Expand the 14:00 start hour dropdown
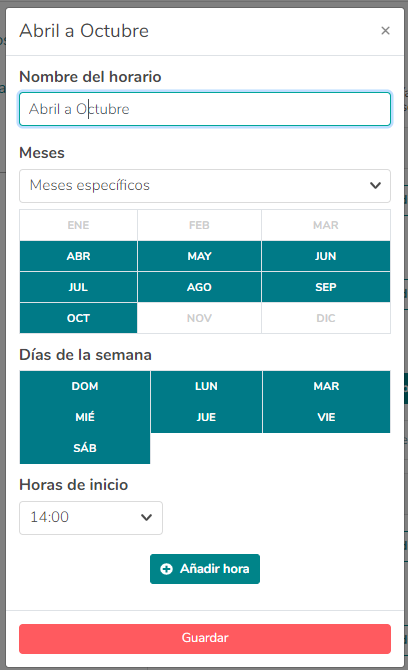This screenshot has height=670, width=408. (91, 517)
